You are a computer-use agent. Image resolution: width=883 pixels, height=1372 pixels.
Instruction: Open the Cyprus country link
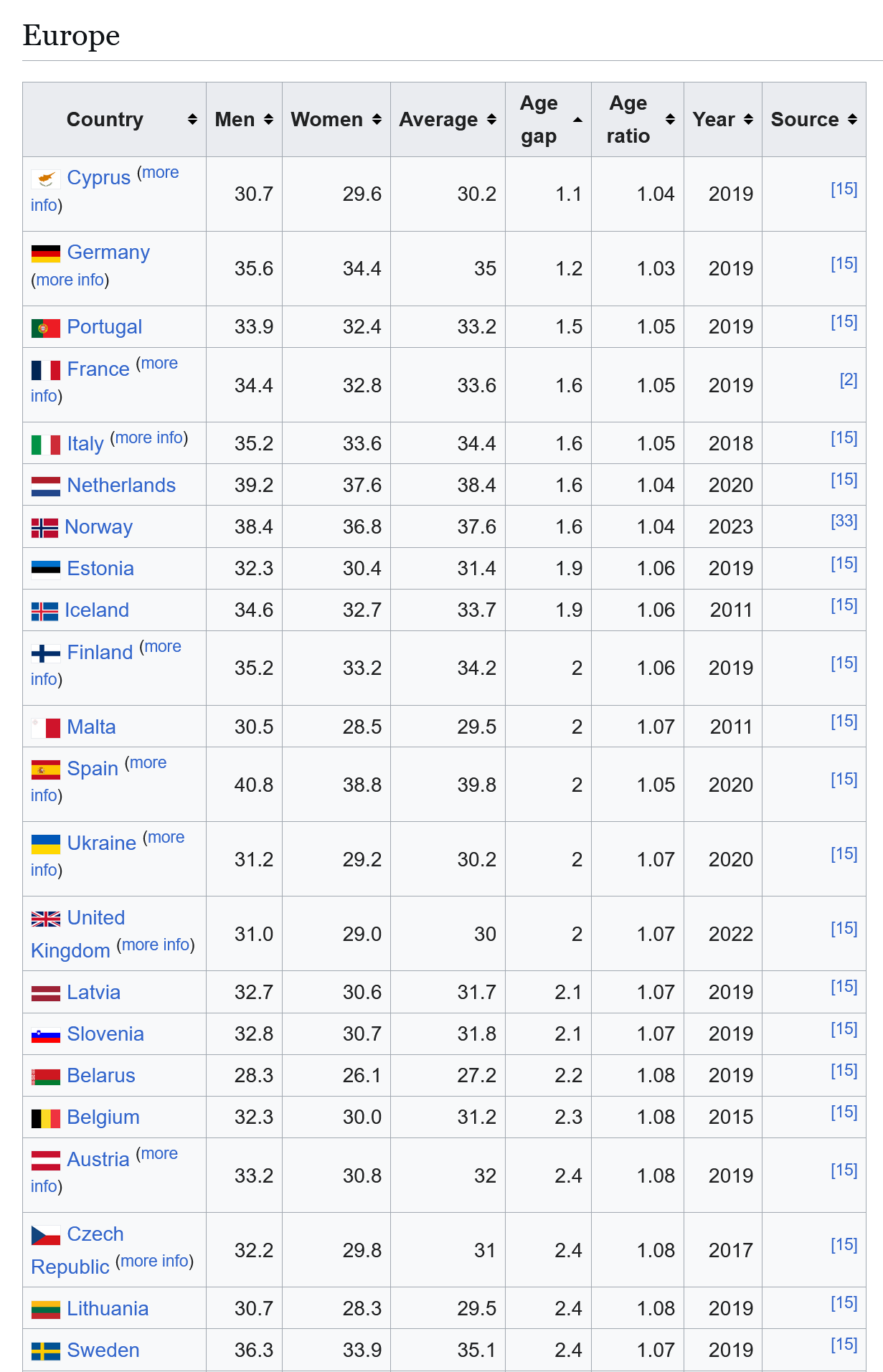point(99,177)
